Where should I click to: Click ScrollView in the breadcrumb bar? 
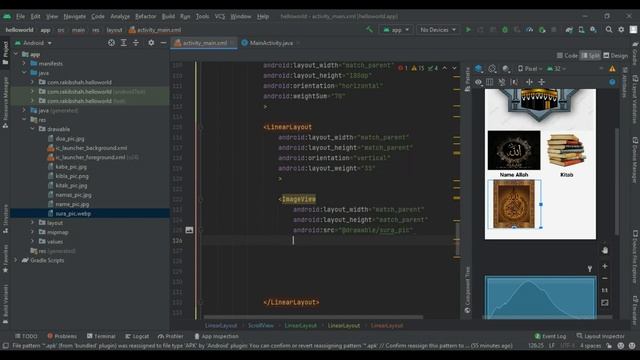point(261,326)
